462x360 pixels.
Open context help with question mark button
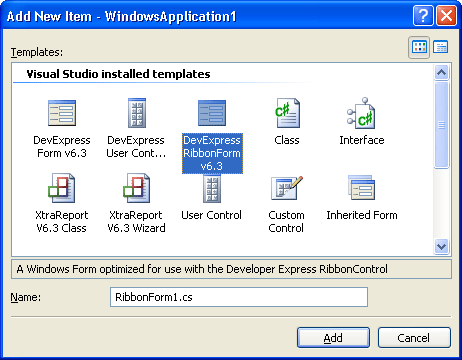pyautogui.click(x=423, y=16)
